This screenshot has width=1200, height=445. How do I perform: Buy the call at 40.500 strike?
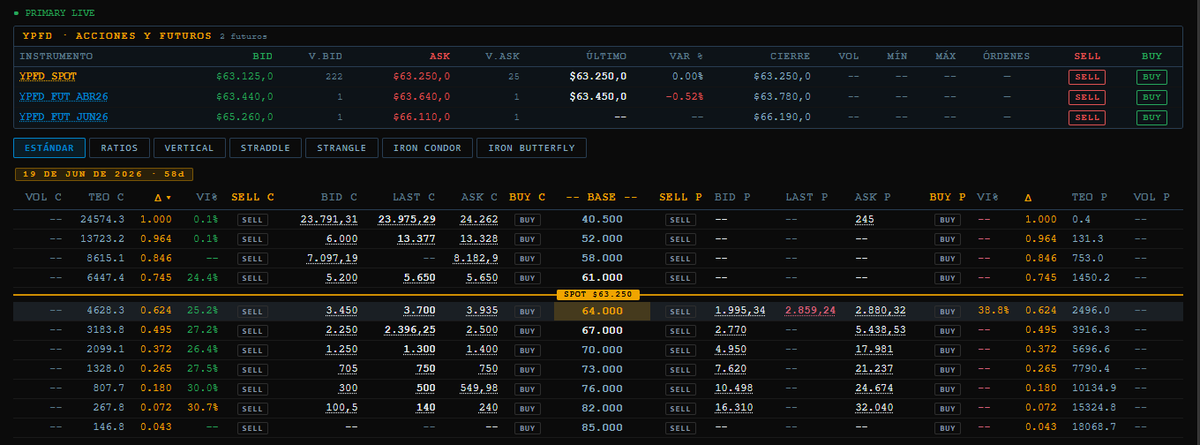click(528, 219)
